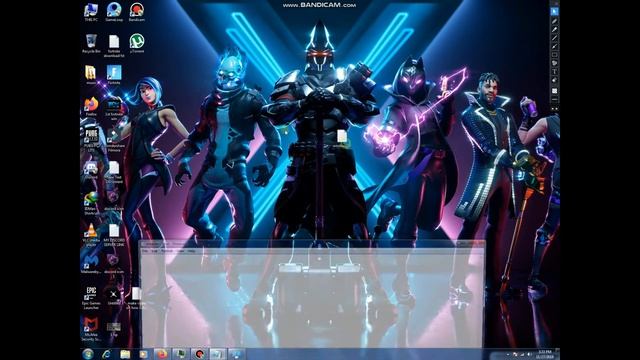Select the MY DISCORD SERVER LINK file

coord(114,235)
